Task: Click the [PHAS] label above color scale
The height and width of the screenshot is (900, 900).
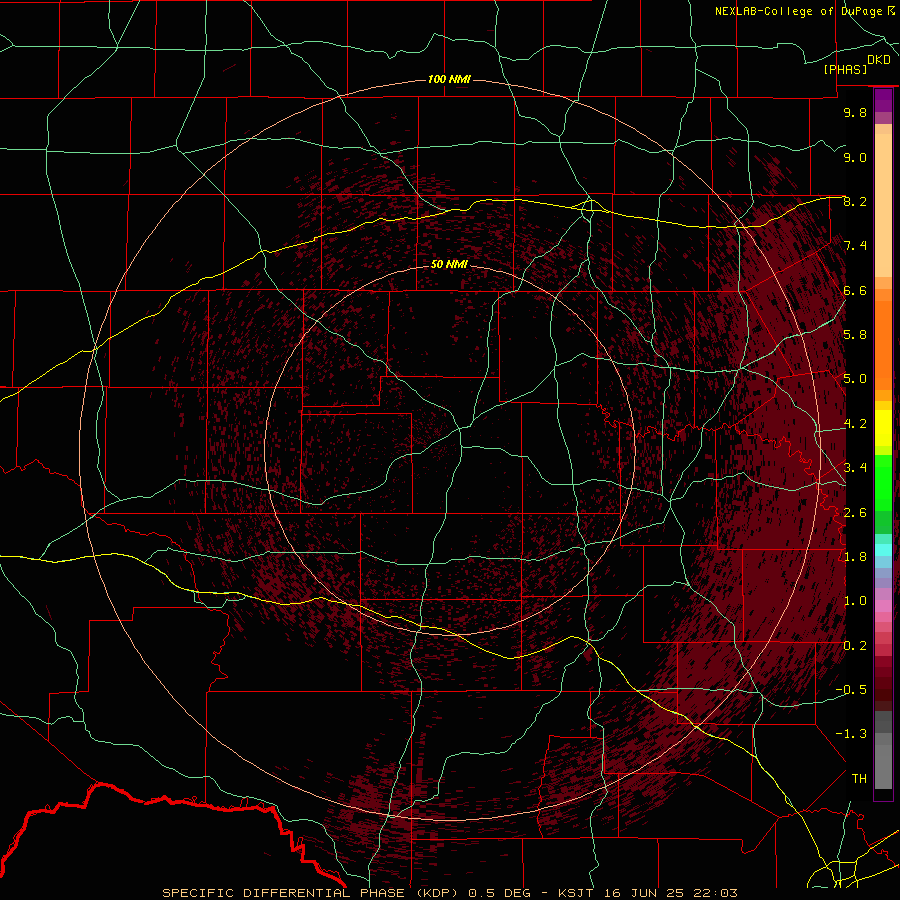Action: point(845,69)
